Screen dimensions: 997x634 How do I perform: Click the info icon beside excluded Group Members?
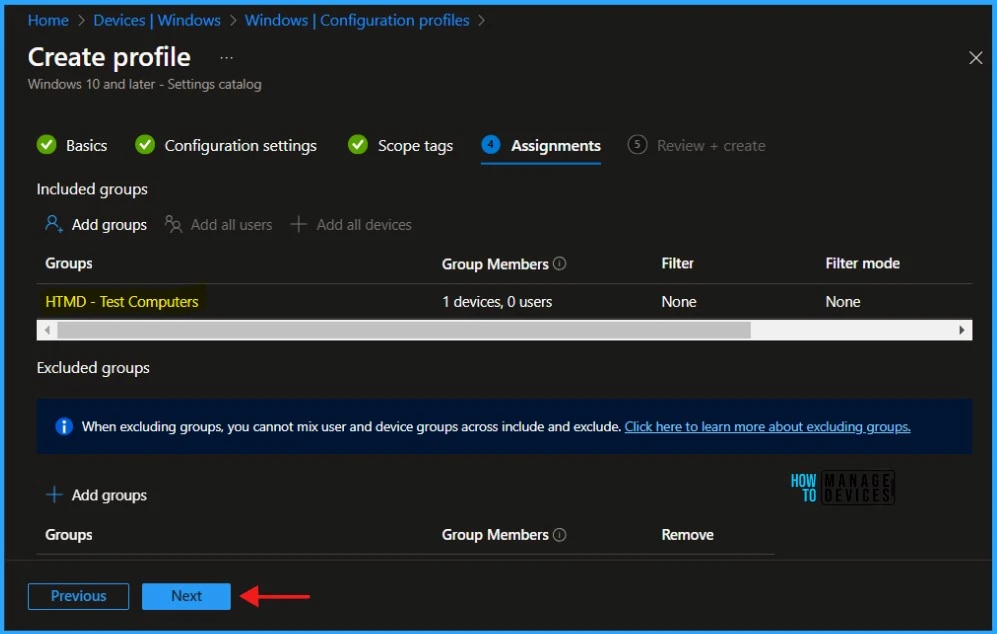(x=560, y=535)
